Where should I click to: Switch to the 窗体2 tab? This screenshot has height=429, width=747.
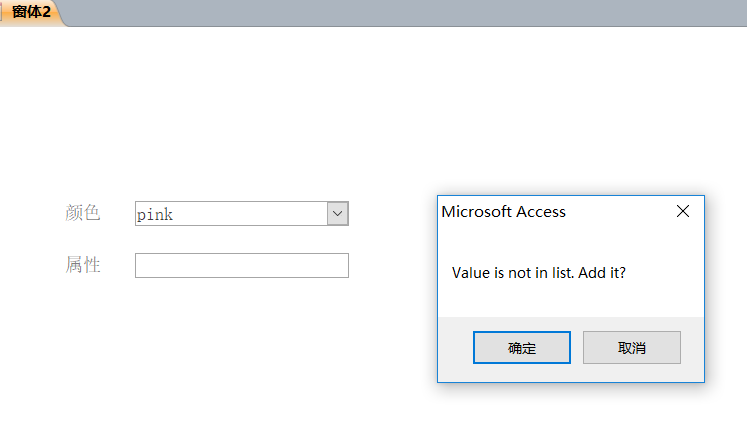(31, 11)
